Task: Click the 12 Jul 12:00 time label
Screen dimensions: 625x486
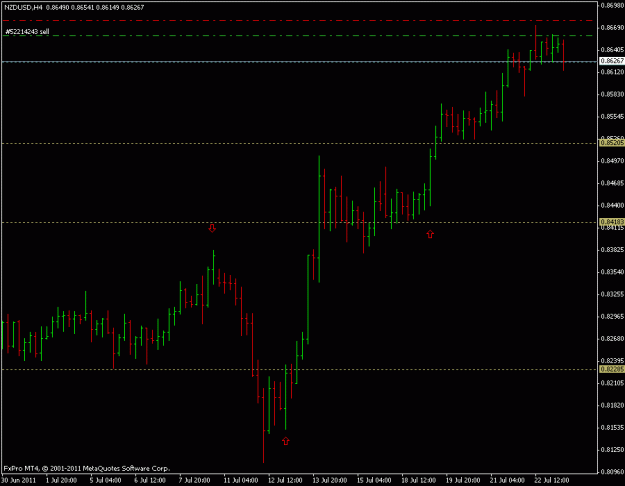Action: tap(285, 480)
